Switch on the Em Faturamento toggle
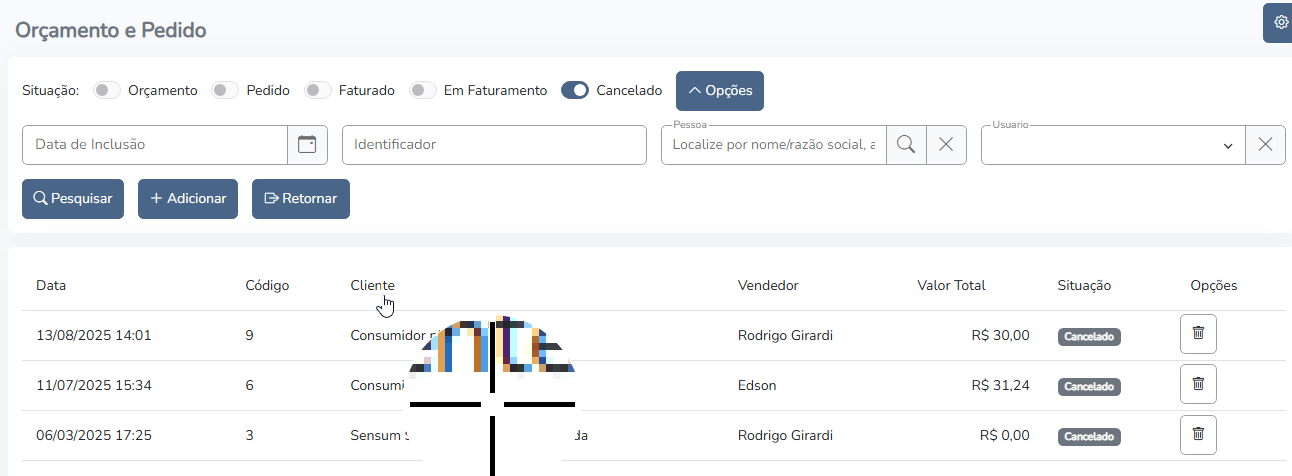The image size is (1292, 476). click(423, 90)
